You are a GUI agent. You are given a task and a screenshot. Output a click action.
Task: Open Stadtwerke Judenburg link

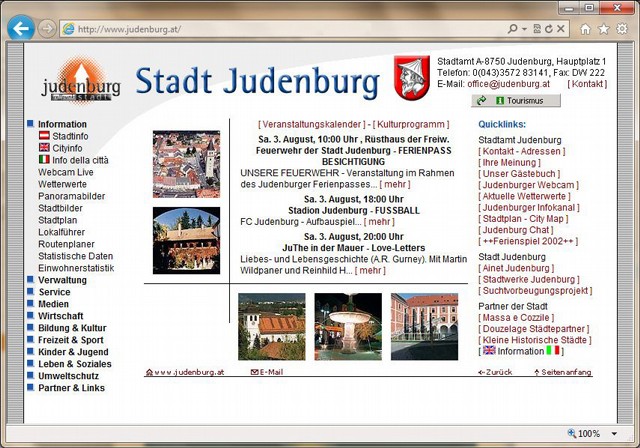pos(529,279)
